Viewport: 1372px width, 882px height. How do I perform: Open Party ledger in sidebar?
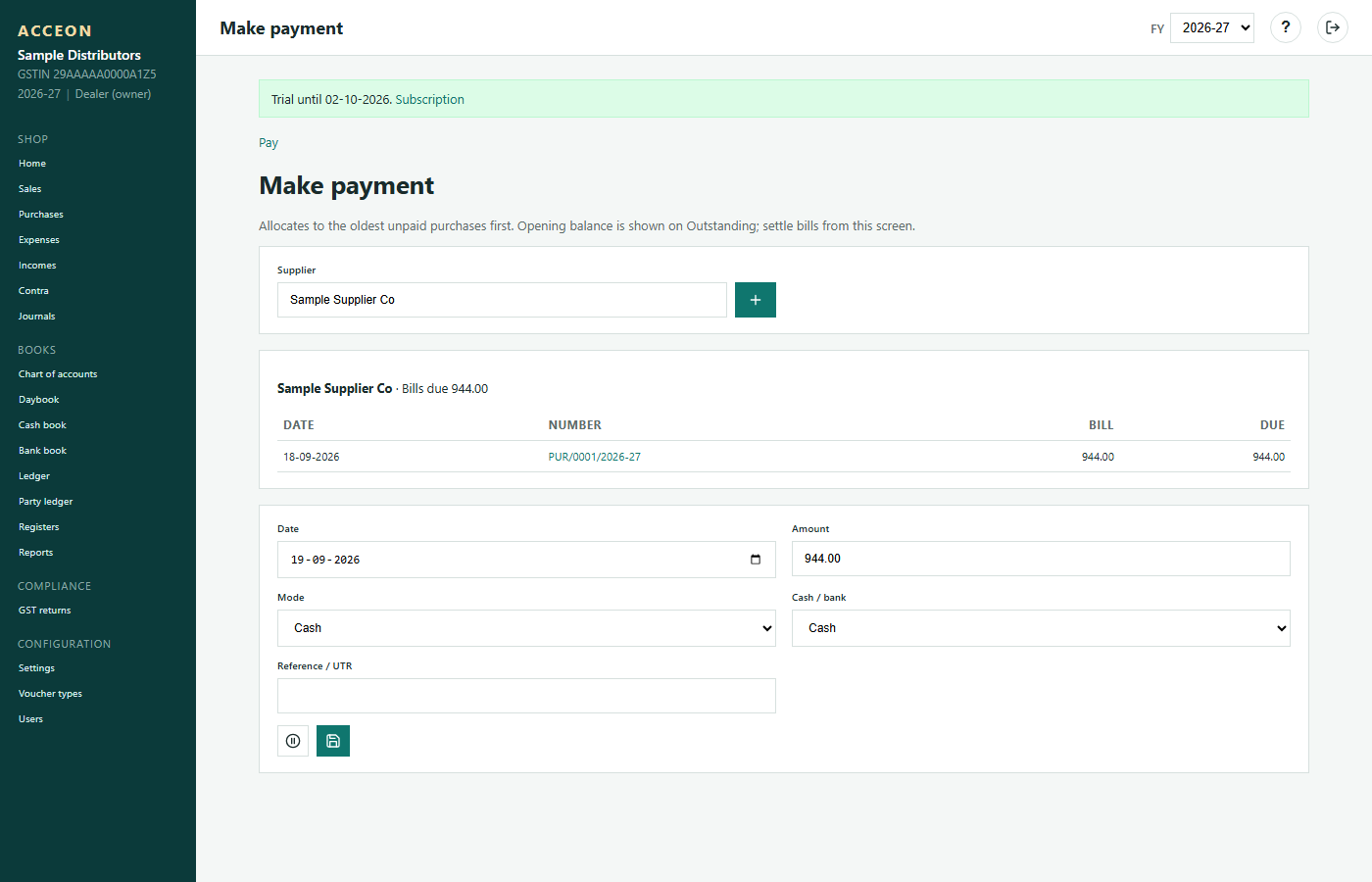tap(46, 502)
